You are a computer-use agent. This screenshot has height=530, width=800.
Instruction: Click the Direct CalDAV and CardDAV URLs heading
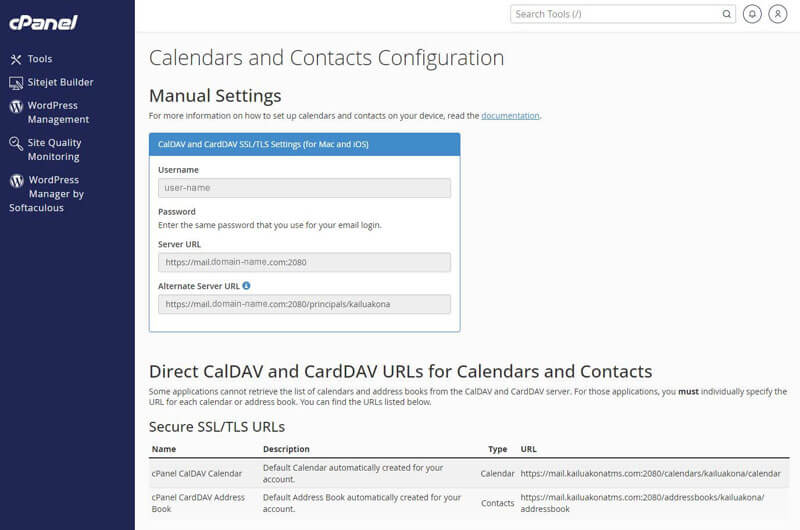[401, 371]
